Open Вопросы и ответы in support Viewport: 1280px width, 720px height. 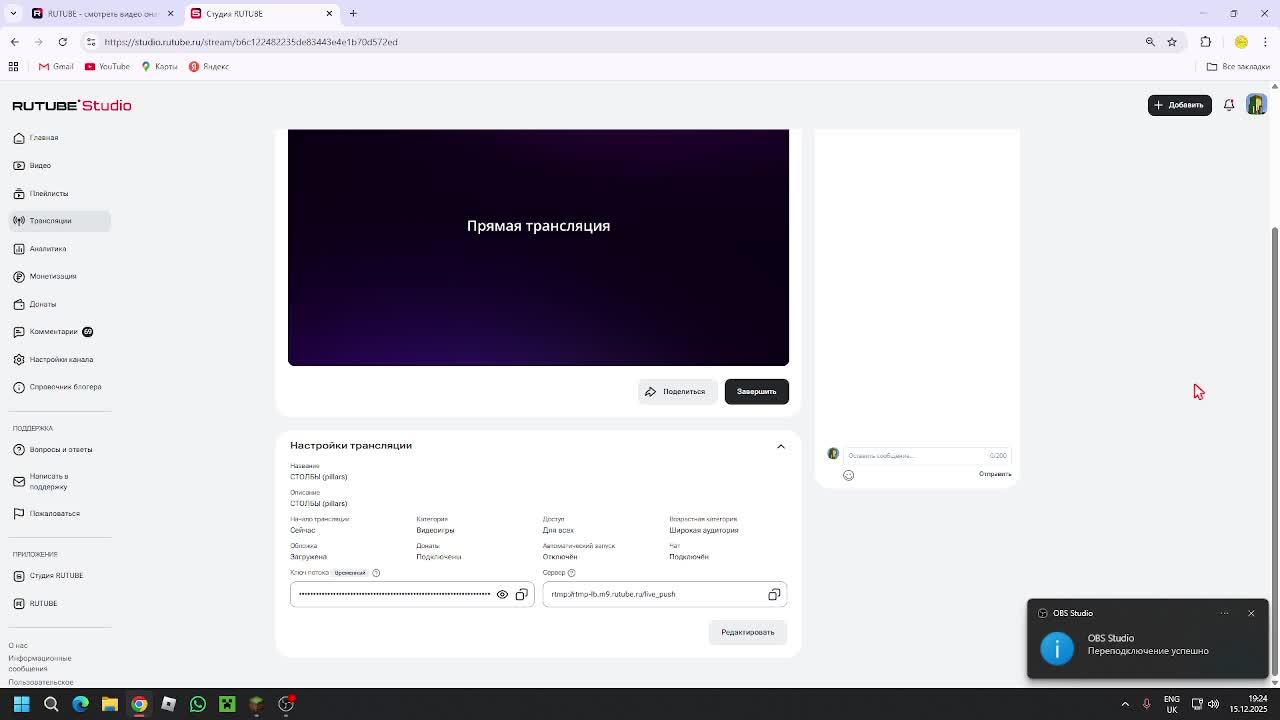pyautogui.click(x=53, y=450)
